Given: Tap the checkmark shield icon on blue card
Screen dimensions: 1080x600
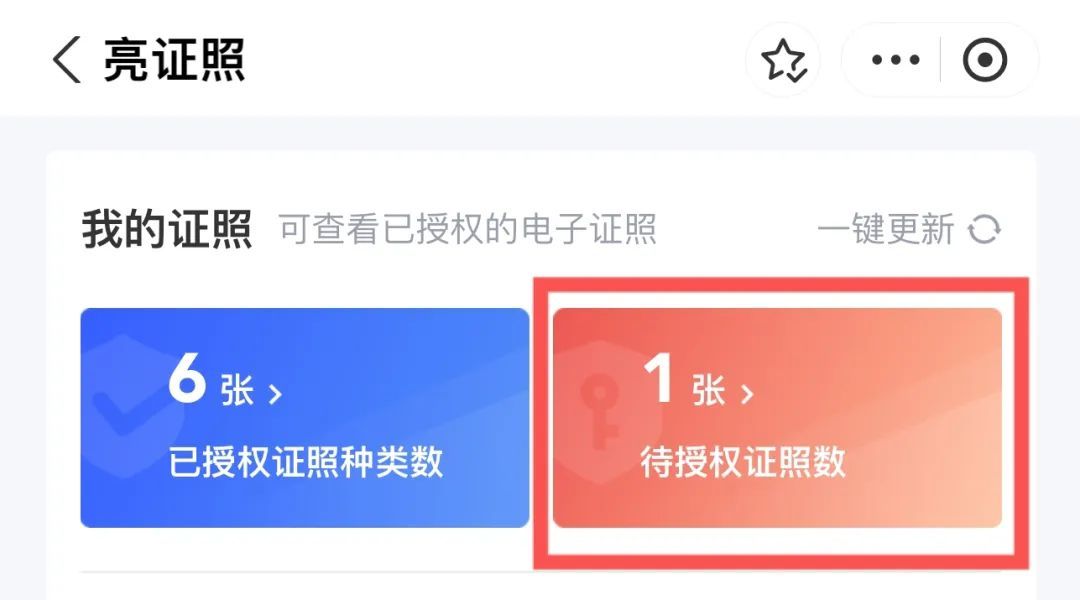Looking at the screenshot, I should pos(124,406).
